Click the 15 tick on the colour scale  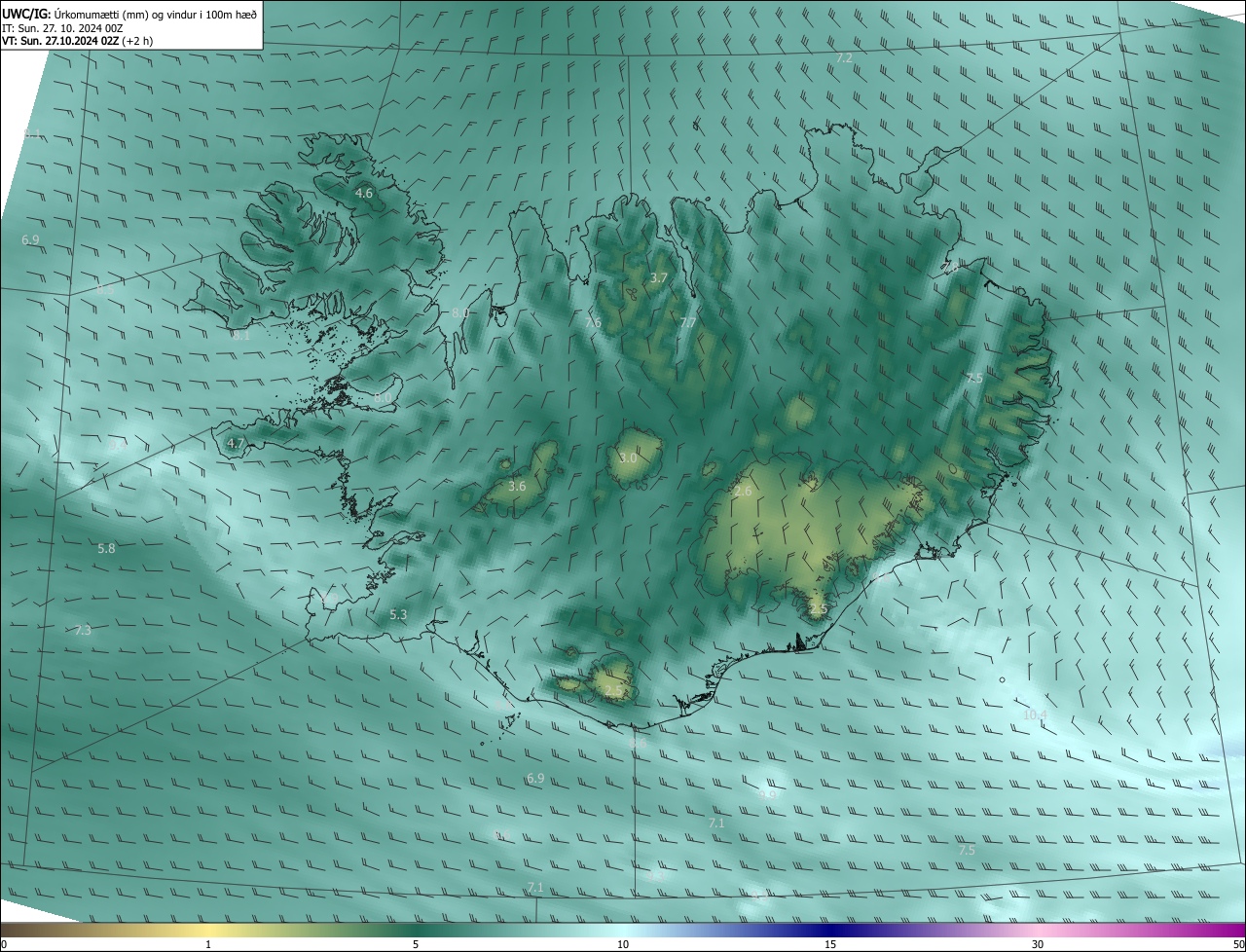coord(830,944)
